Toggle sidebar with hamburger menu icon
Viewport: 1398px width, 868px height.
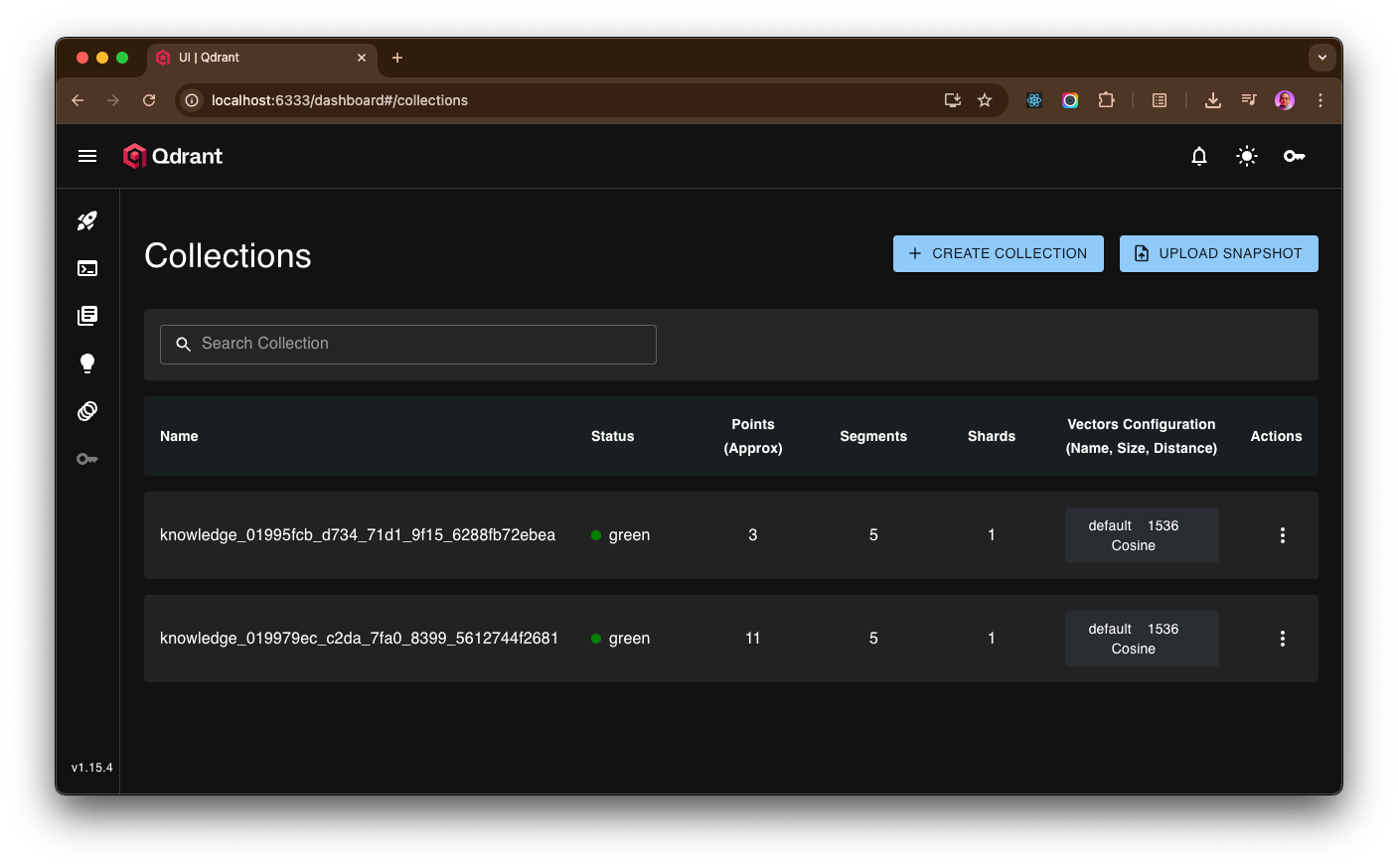pyautogui.click(x=87, y=156)
